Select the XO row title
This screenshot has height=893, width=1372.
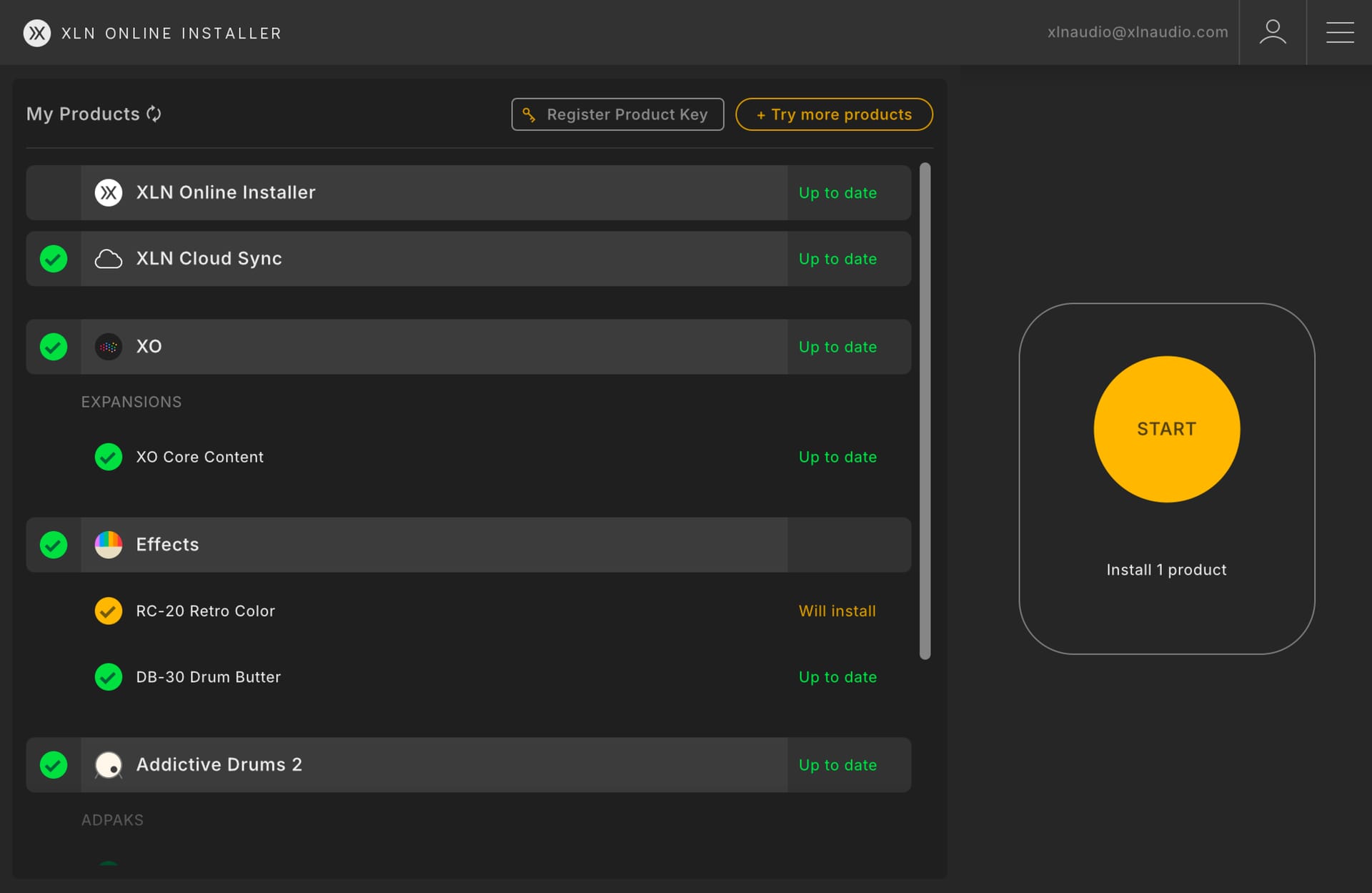click(x=149, y=346)
